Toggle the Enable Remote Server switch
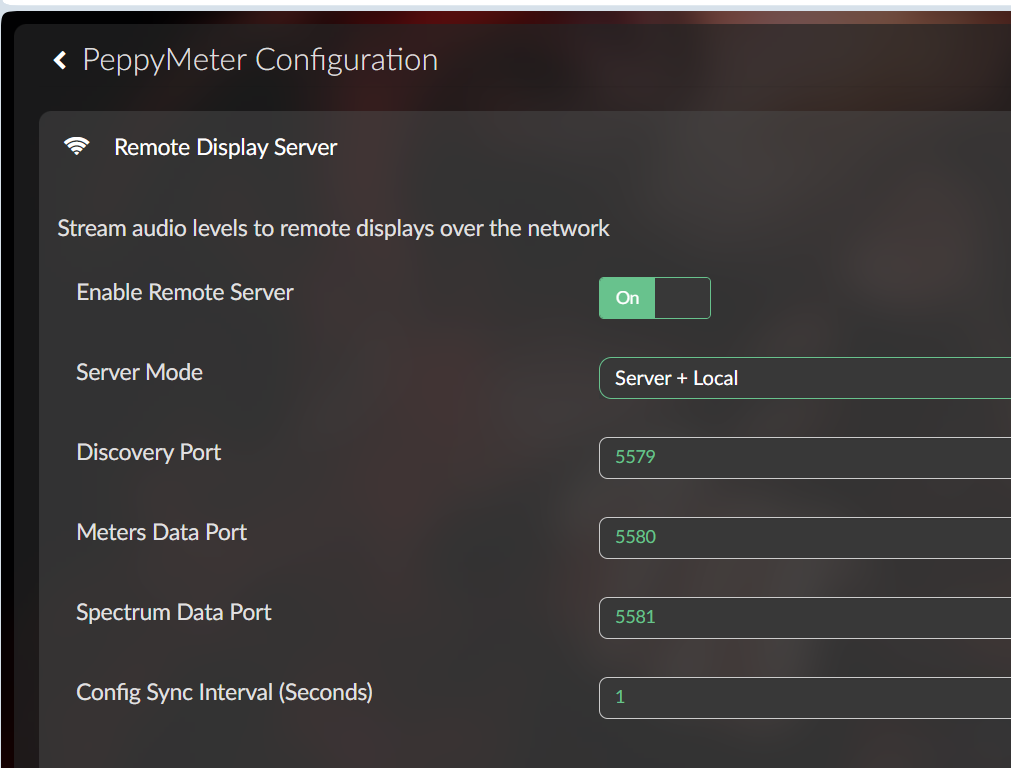1011x768 pixels. 654,298
